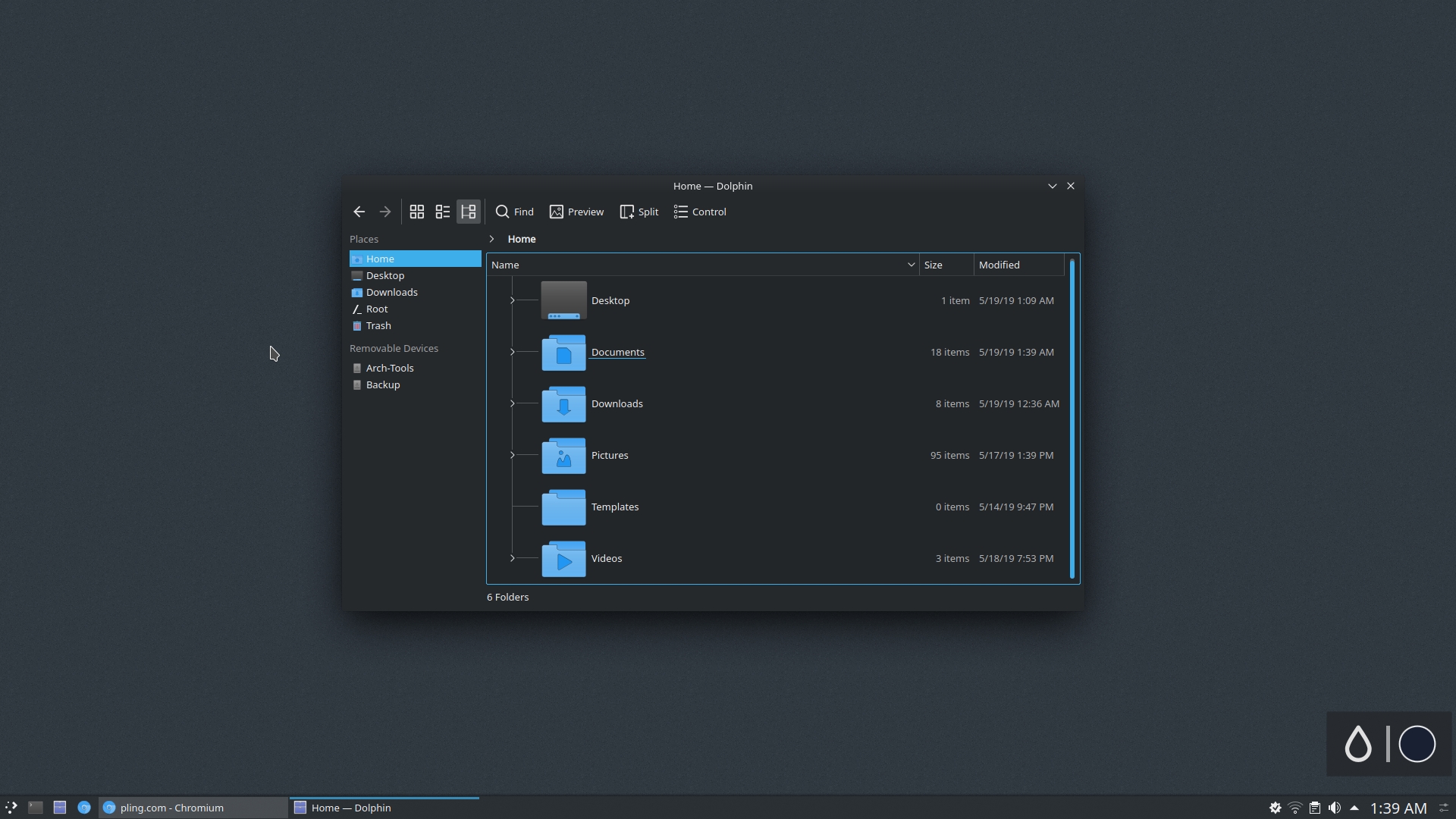
Task: Click Home in the location breadcrumb
Action: (522, 239)
